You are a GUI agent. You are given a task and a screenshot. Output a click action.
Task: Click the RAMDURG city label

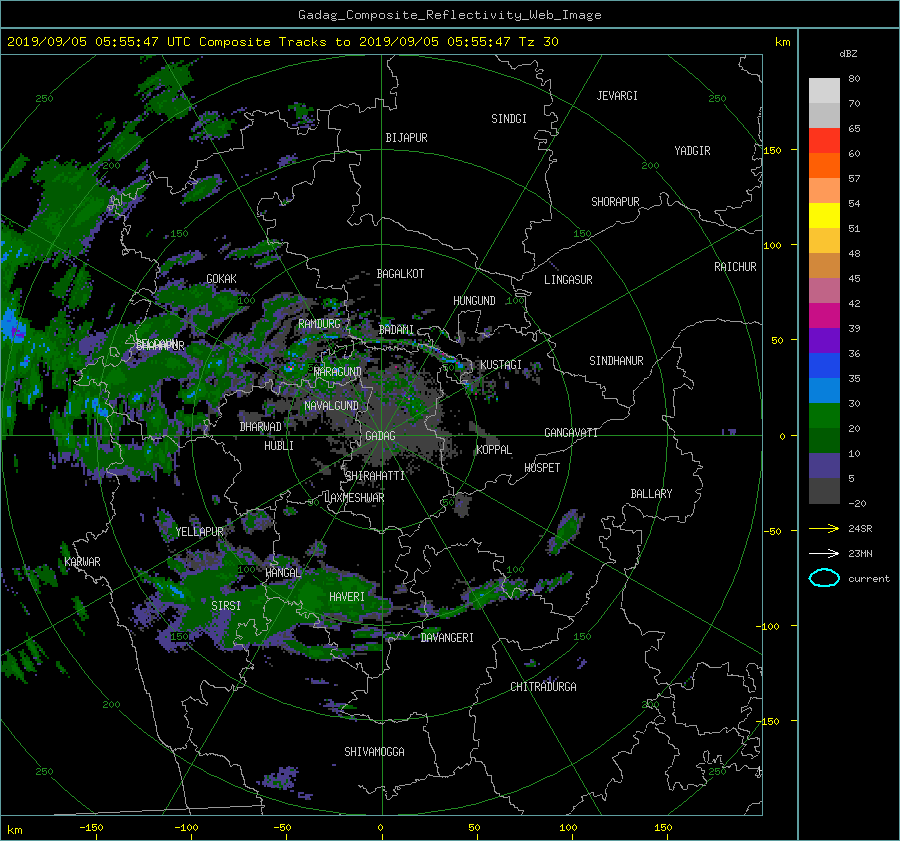pos(319,324)
